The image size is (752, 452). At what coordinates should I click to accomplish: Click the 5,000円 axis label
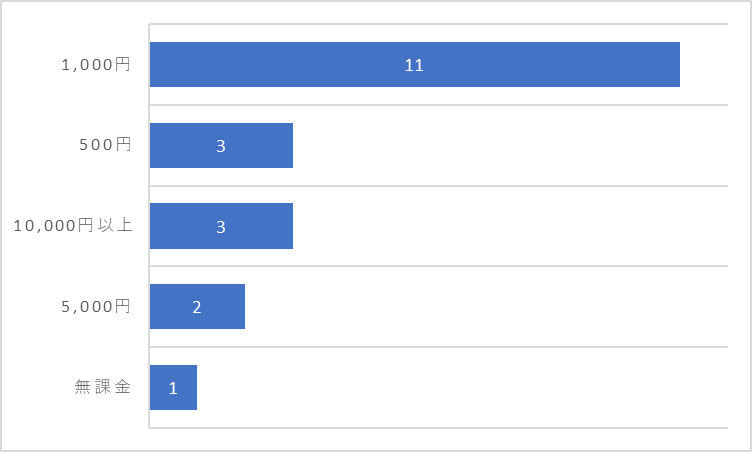coord(96,306)
